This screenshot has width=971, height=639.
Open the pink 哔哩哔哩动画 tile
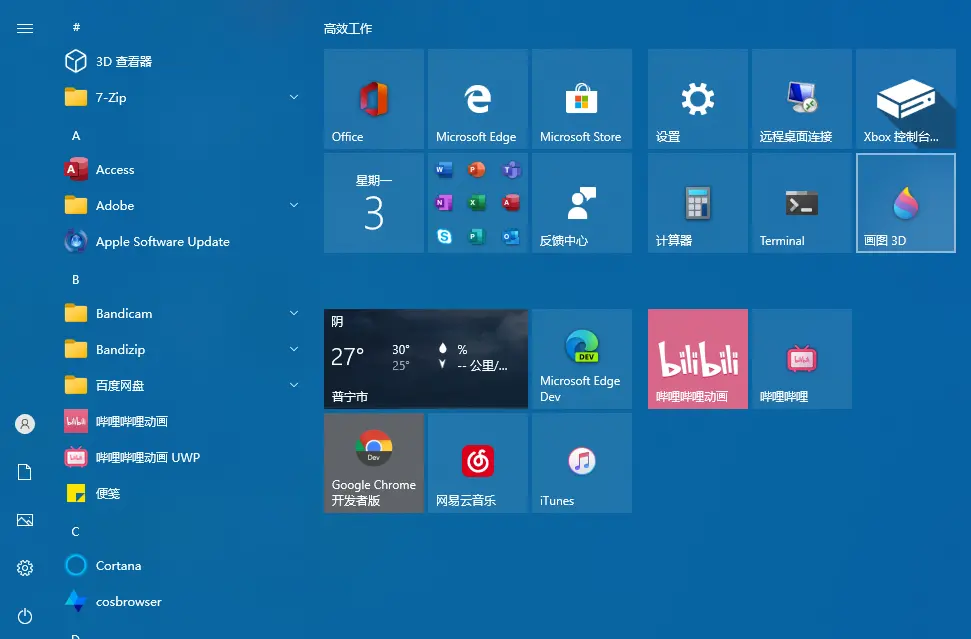698,359
